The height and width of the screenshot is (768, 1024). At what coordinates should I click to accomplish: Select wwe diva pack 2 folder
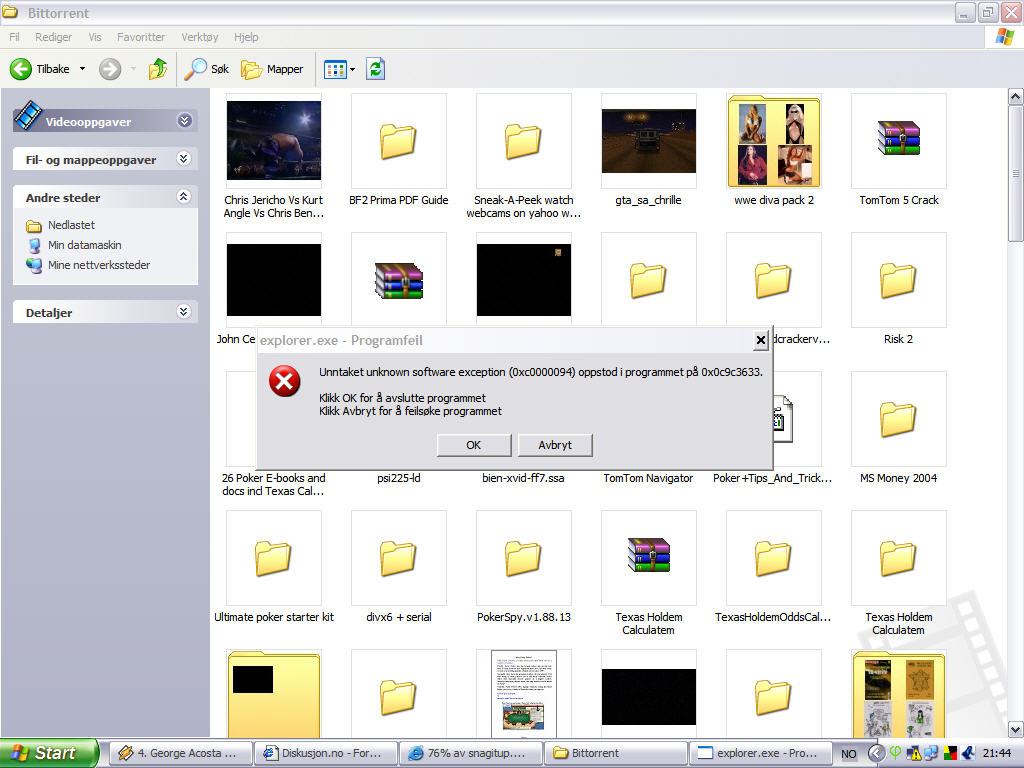(774, 140)
